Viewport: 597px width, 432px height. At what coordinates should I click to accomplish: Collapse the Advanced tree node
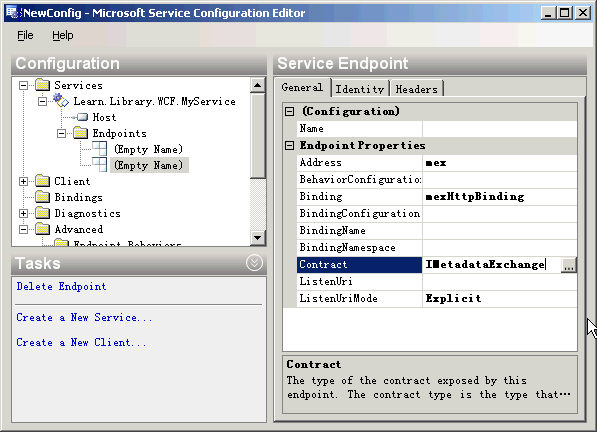[x=24, y=229]
